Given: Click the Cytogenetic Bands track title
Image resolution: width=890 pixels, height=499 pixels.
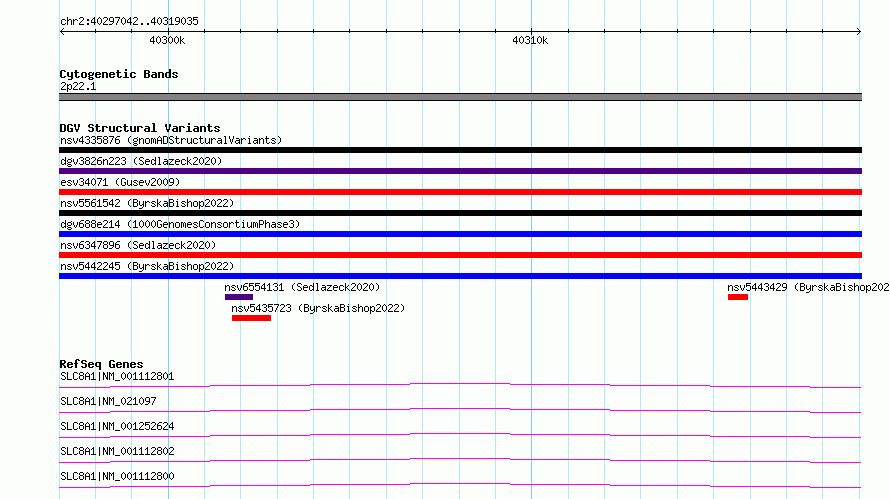Looking at the screenshot, I should pos(119,74).
